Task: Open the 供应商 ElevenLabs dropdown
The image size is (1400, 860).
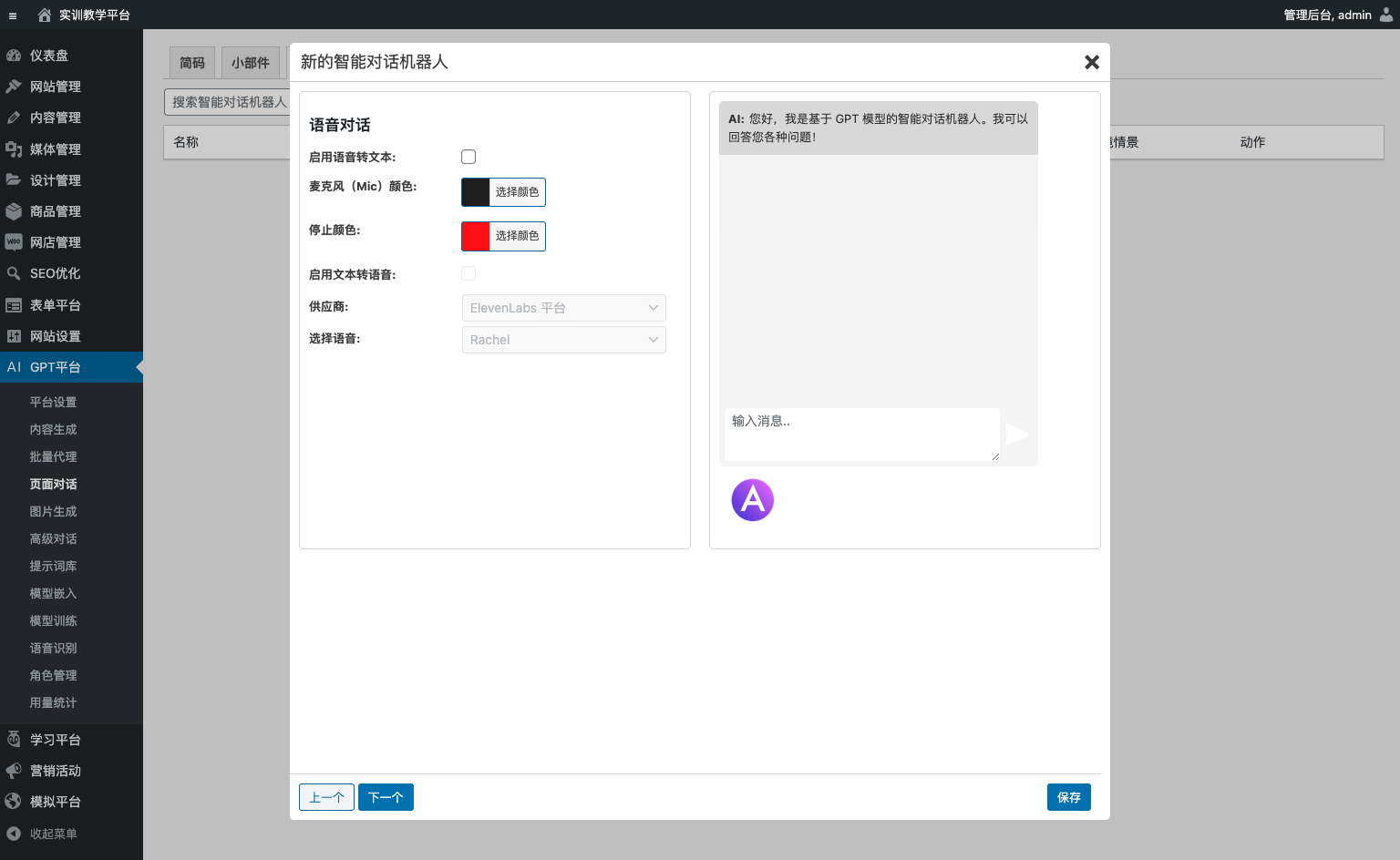Action: (x=564, y=308)
